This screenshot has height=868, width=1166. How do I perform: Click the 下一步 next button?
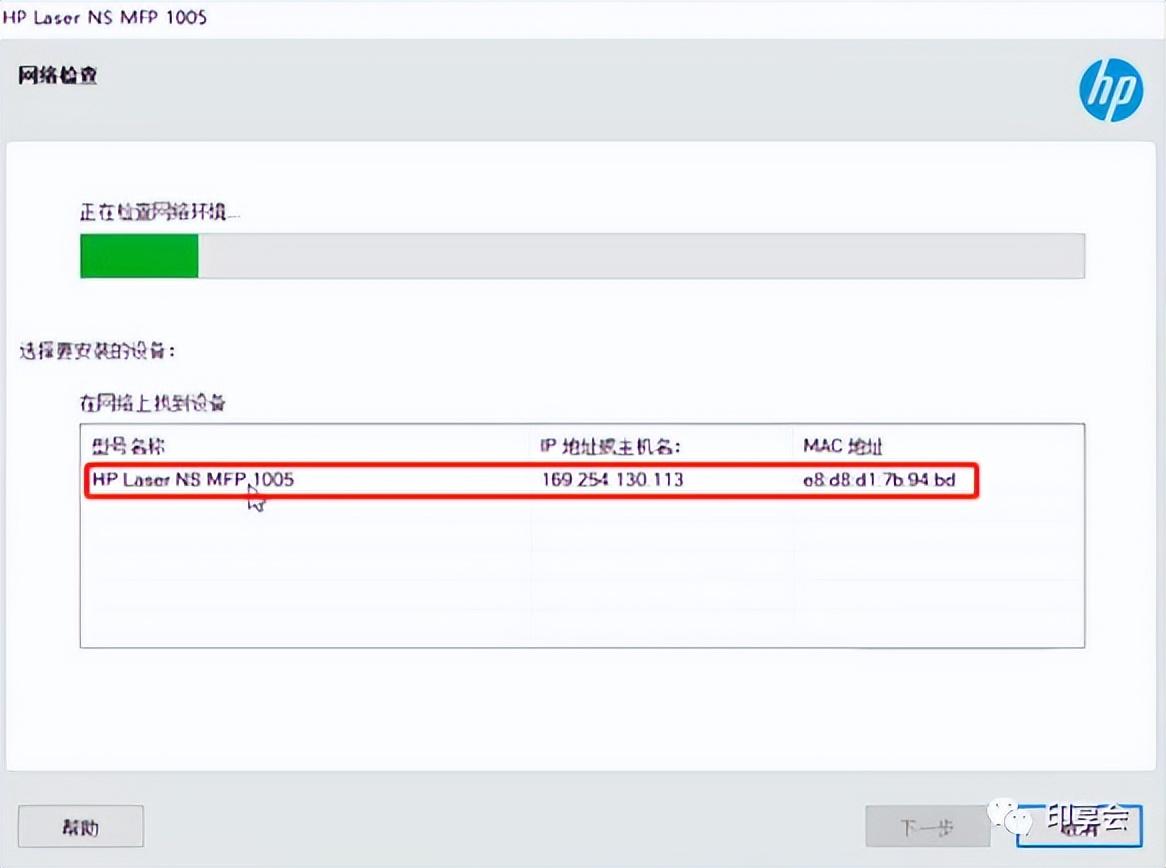(927, 826)
